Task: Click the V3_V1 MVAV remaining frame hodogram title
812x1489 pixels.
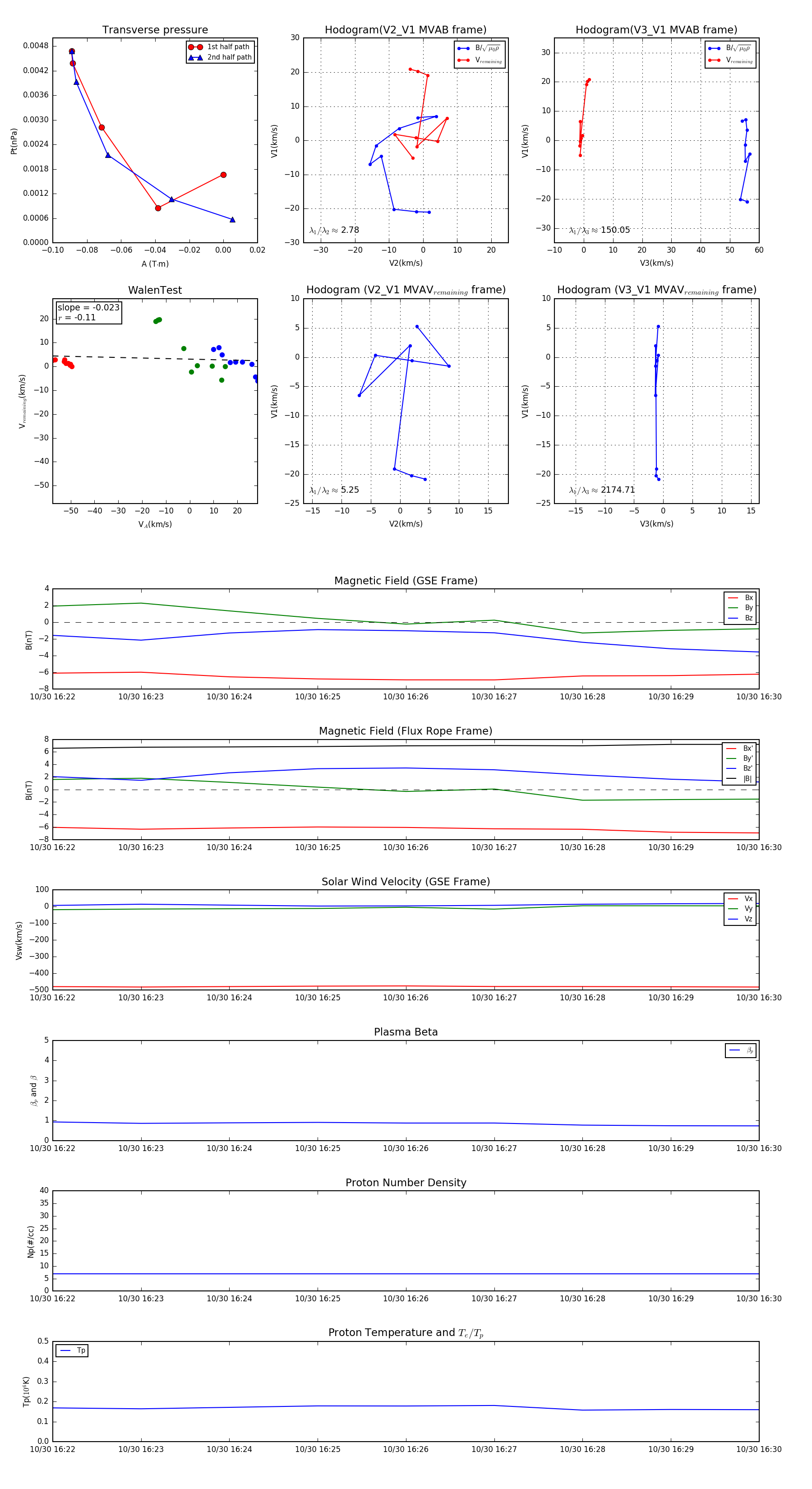Action: point(656,290)
